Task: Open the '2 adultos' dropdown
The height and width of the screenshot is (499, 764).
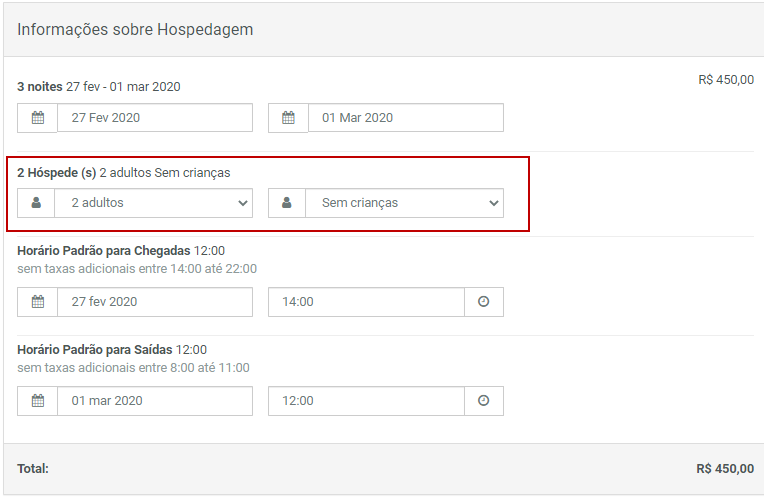Action: coord(154,203)
